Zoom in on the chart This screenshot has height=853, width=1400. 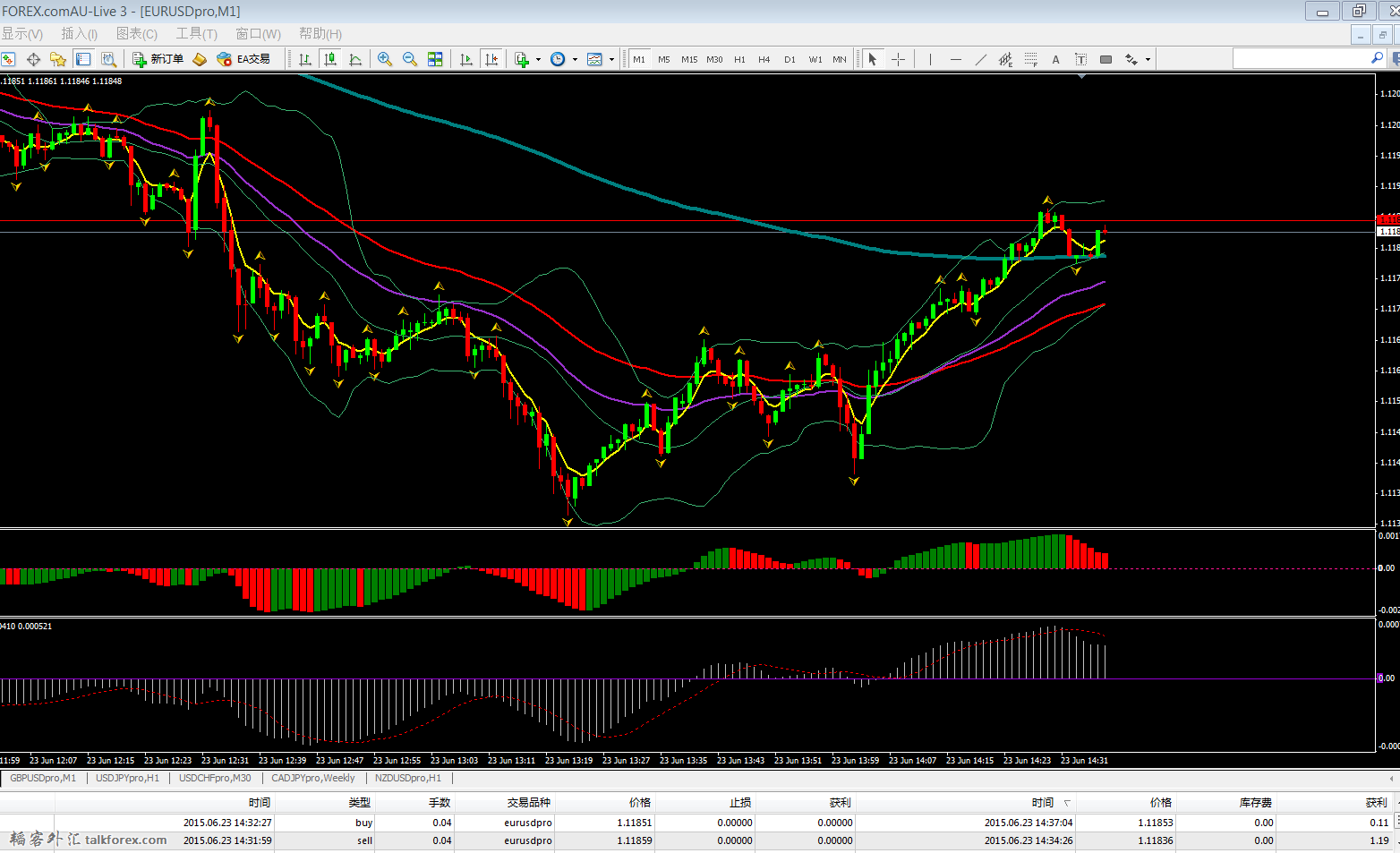point(385,59)
